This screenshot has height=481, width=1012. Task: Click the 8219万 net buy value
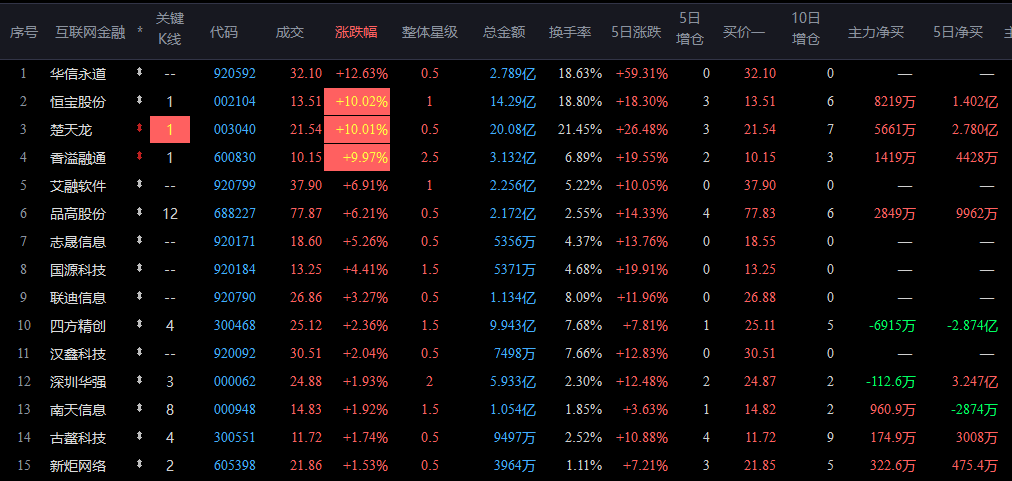896,102
